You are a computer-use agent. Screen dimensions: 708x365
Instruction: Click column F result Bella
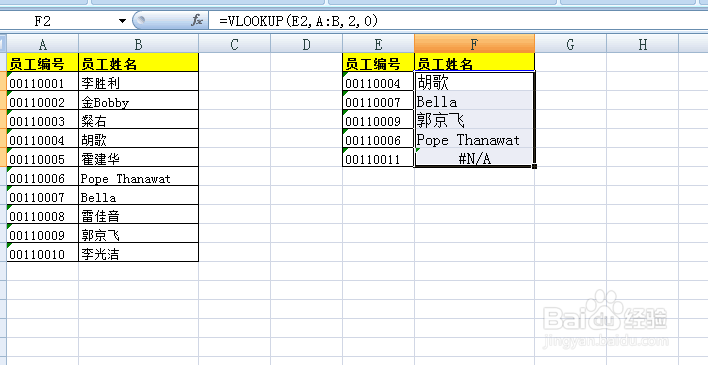point(475,100)
